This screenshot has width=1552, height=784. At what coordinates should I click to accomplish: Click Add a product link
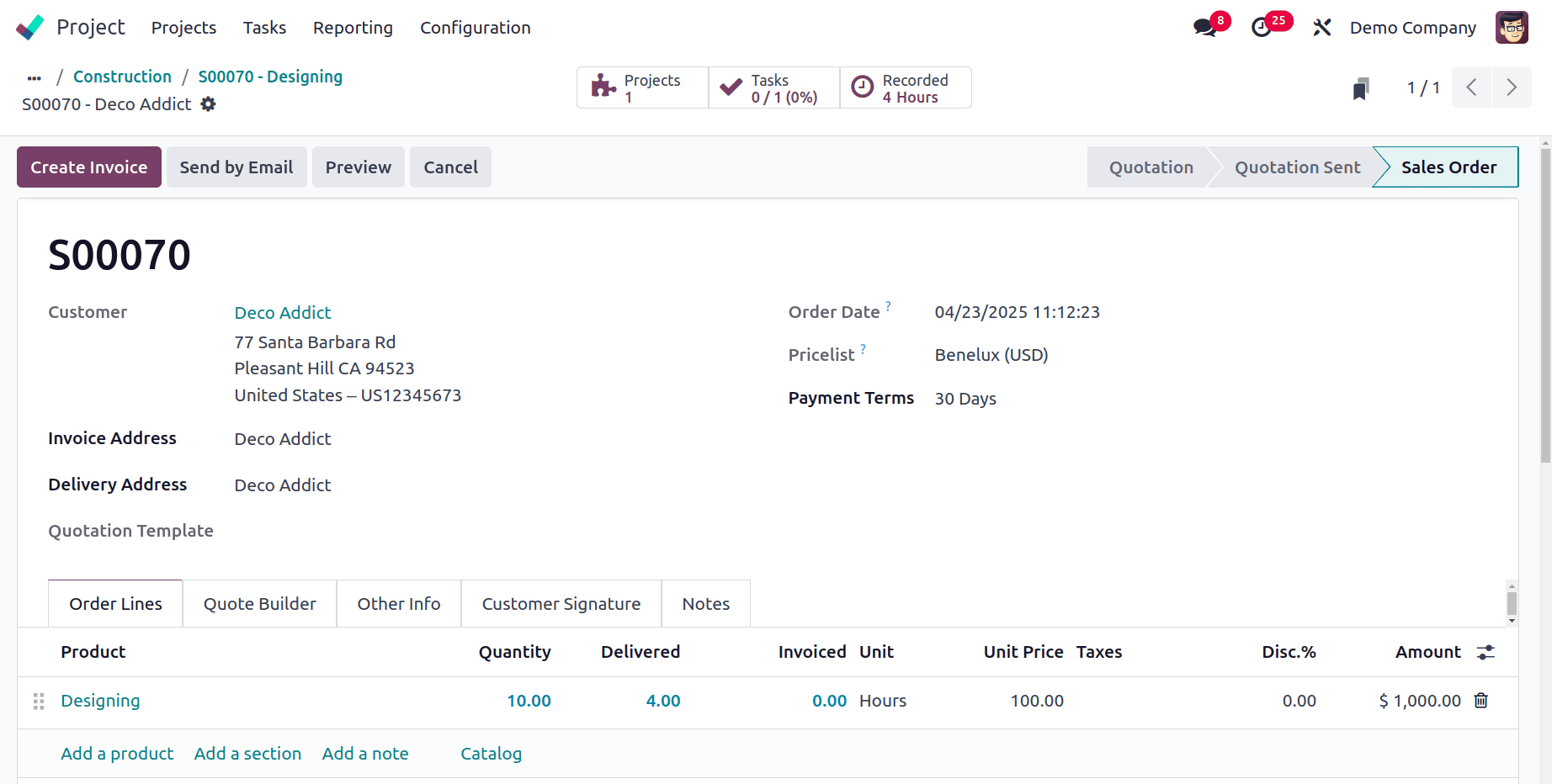[x=117, y=753]
